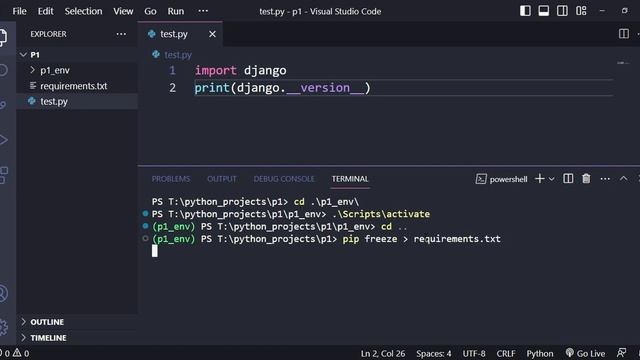Select the test.py editor tab
This screenshot has height=360, width=640.
coord(180,34)
